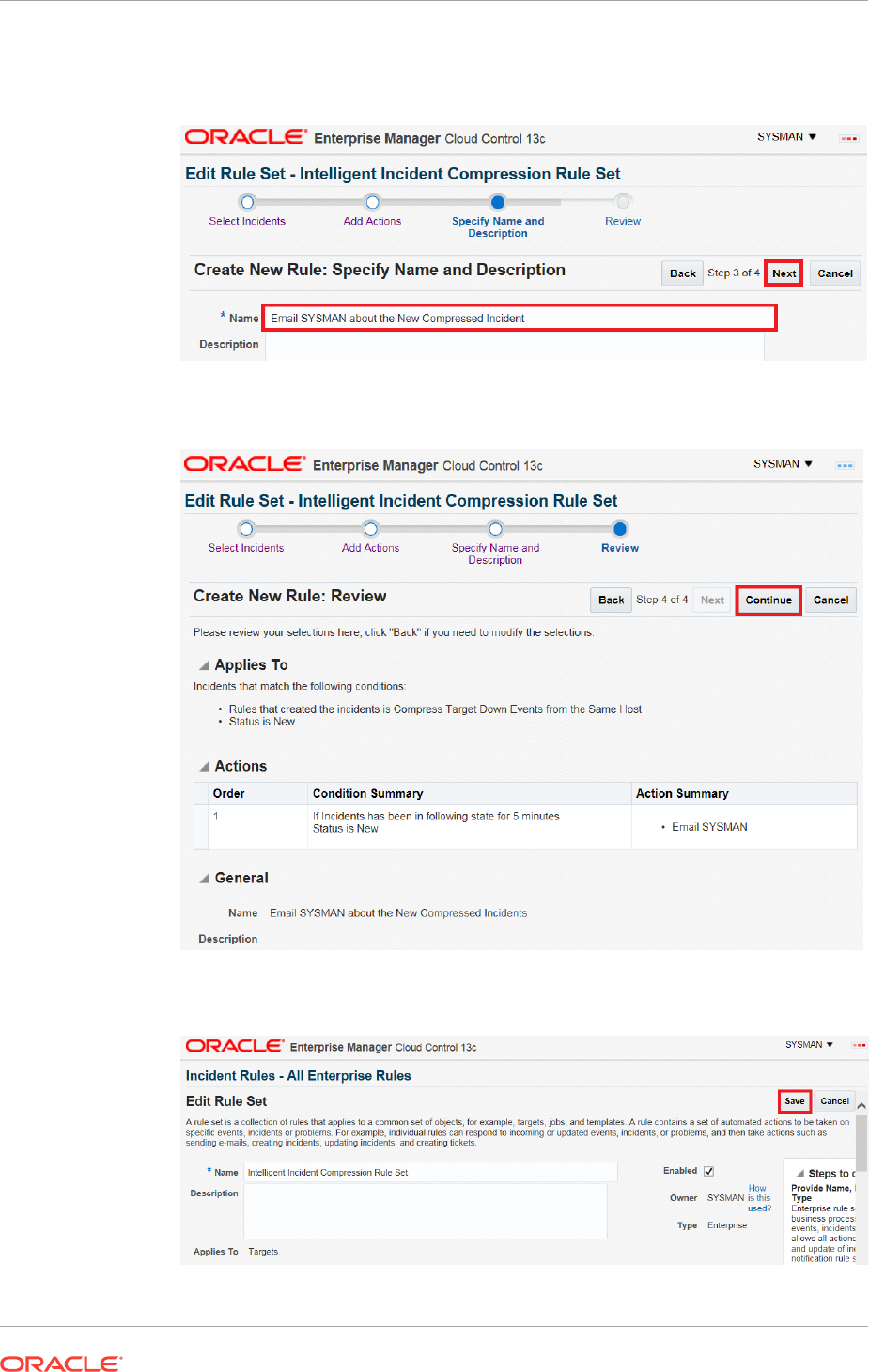Click the rule Name field containing 'Email SYSMAN'
Screen dimensions: 869x1372
519,319
